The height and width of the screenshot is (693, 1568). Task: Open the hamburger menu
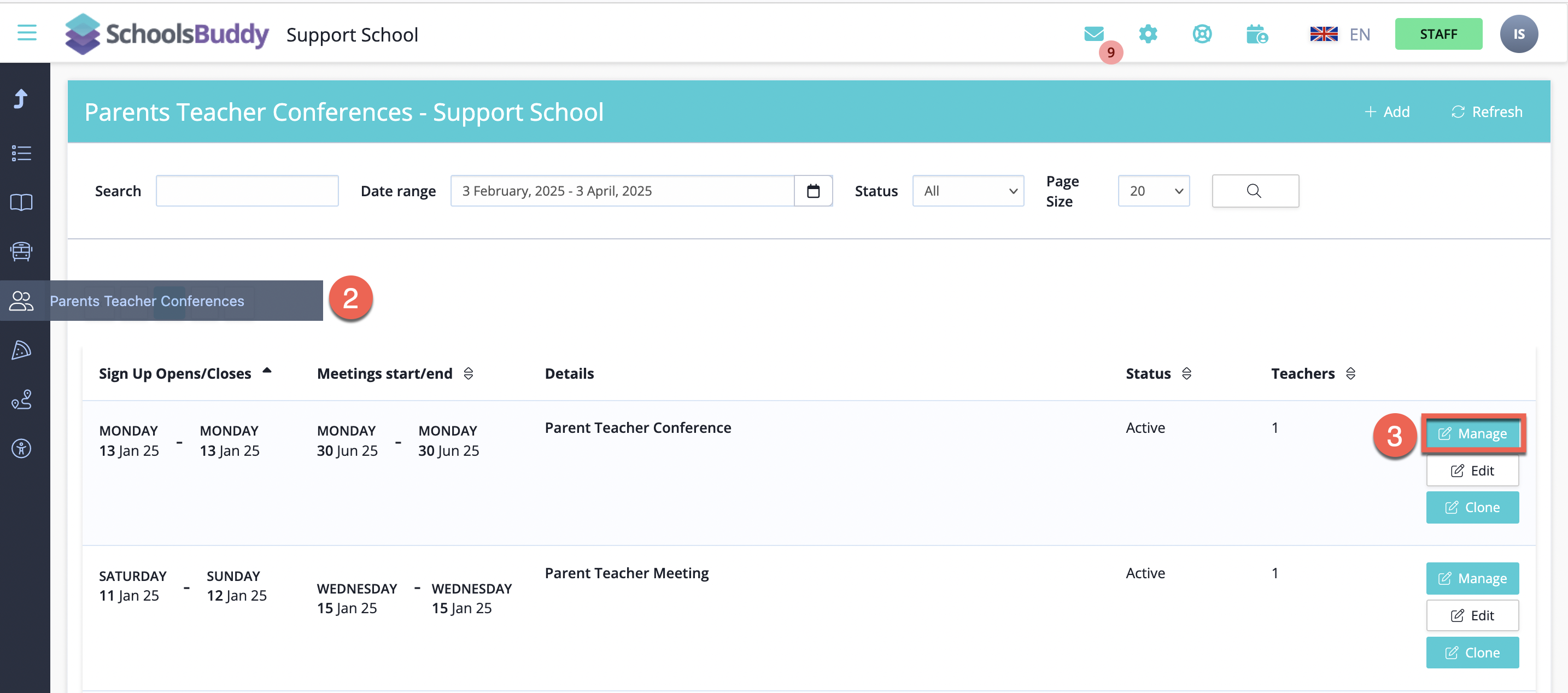[27, 33]
